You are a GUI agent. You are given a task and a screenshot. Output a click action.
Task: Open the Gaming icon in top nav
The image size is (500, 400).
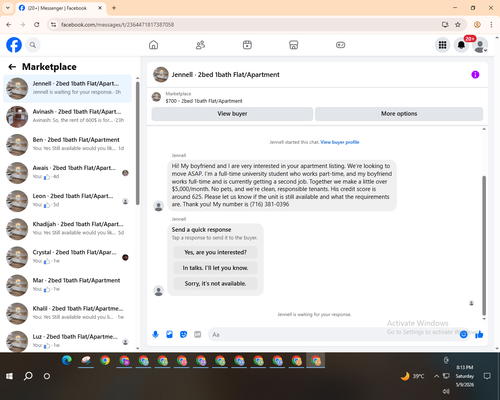[x=340, y=45]
